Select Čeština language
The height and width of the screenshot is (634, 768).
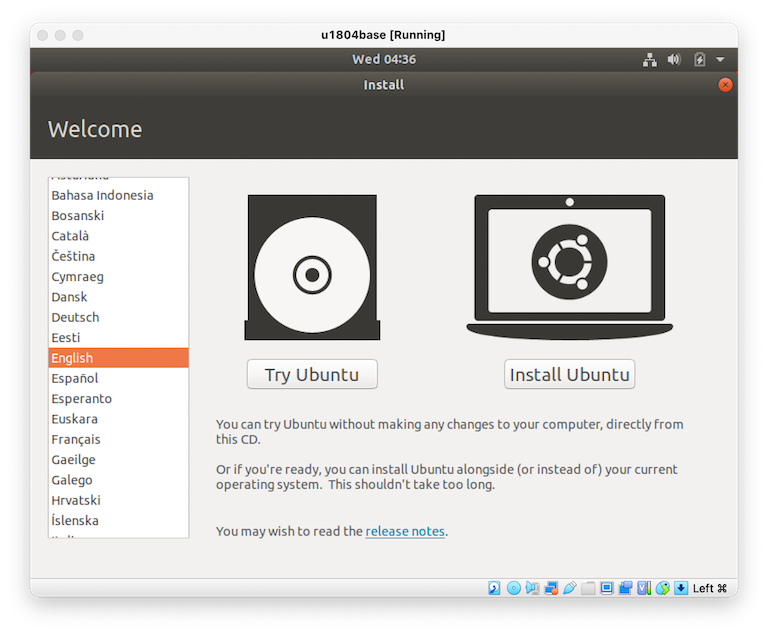pos(119,256)
